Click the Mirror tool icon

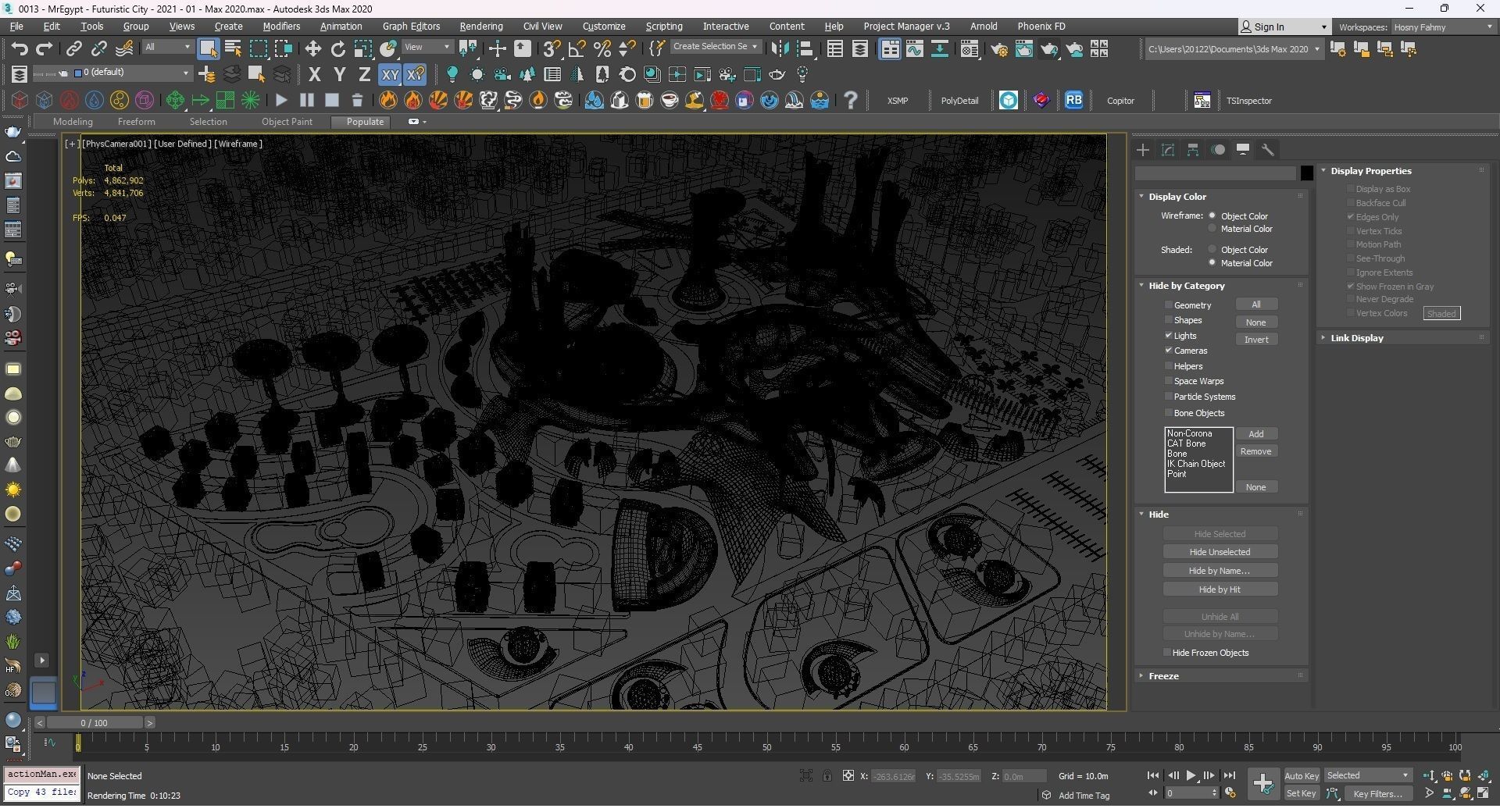point(779,49)
